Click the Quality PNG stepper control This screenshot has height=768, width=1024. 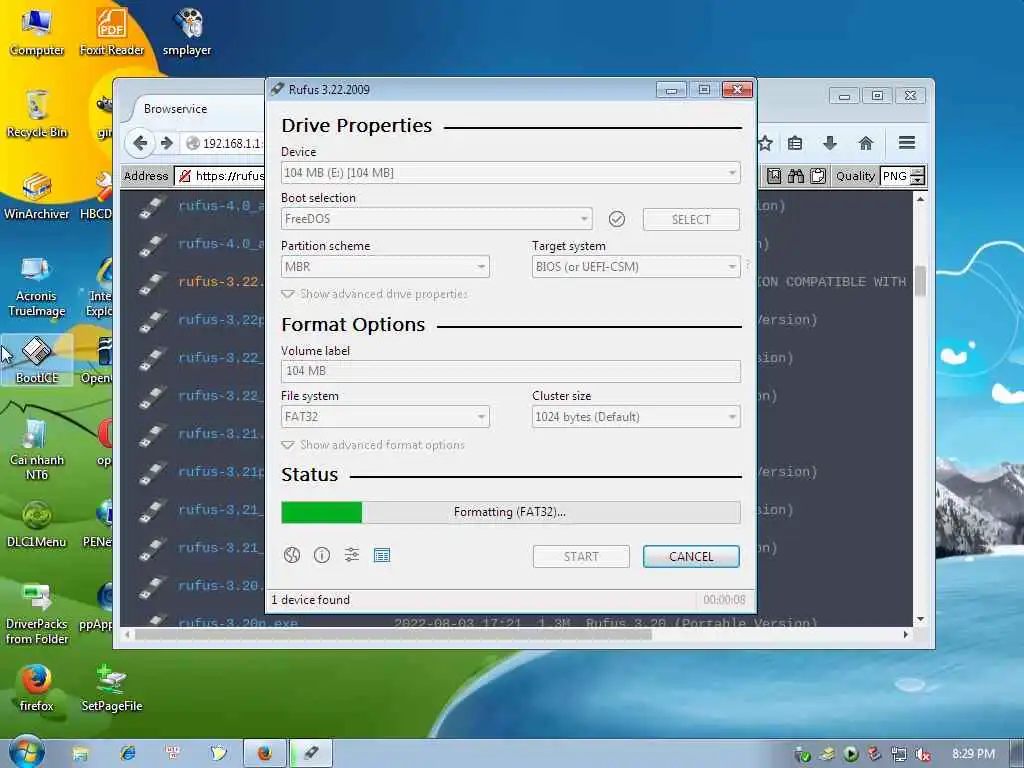(918, 176)
